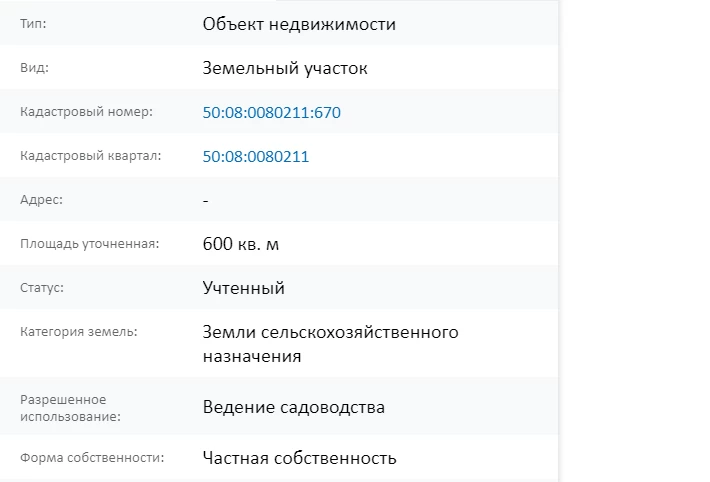Select the '600 кв. м' area value
Image resolution: width=710 pixels, height=482 pixels.
pos(243,244)
